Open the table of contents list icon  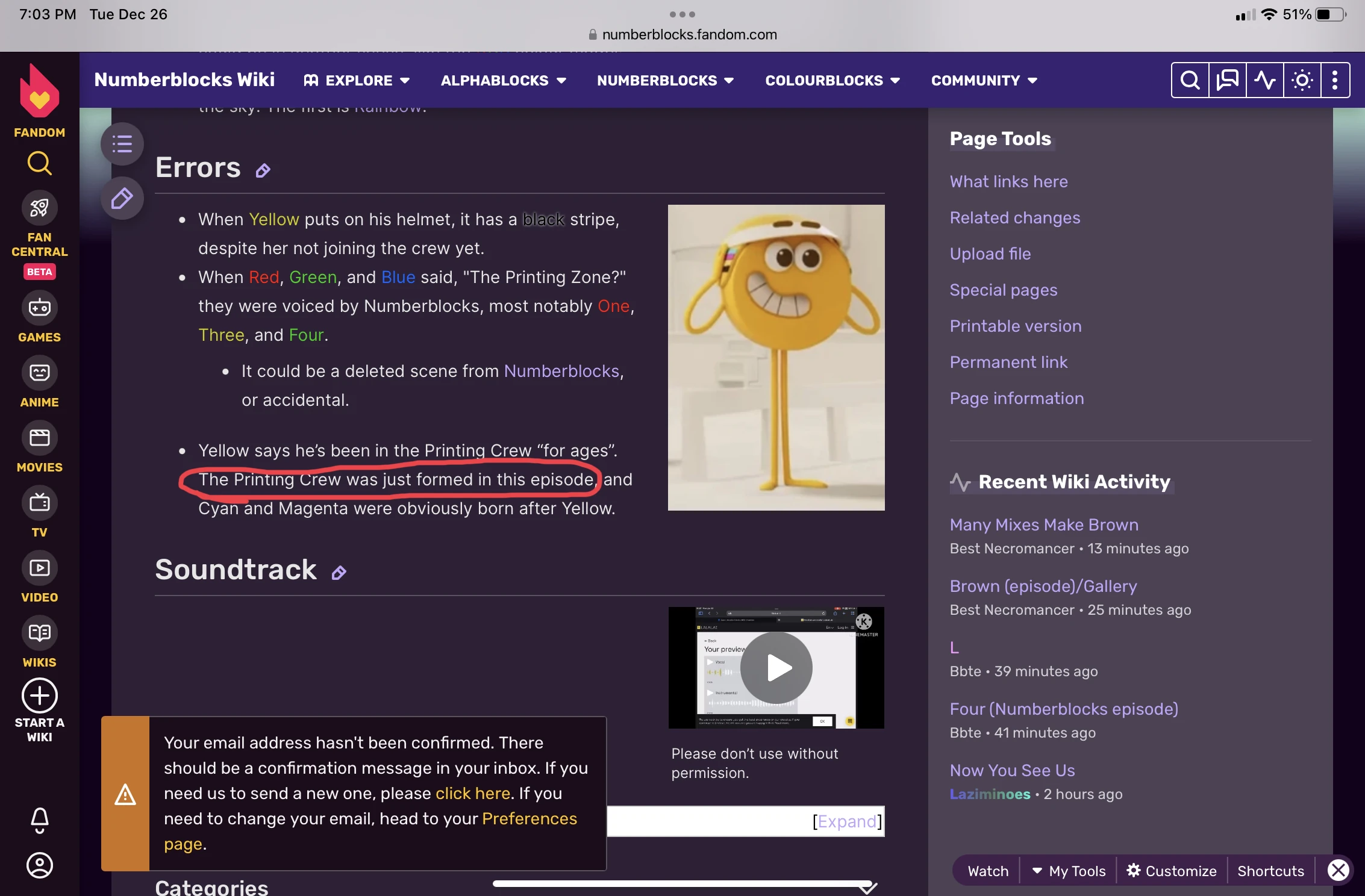click(122, 144)
